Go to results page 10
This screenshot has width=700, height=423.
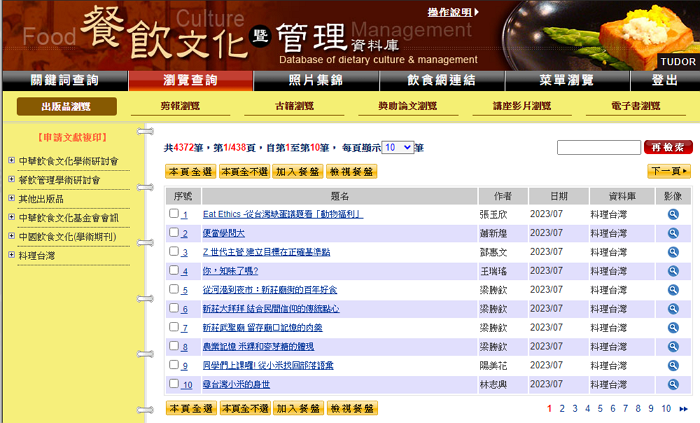[666, 409]
